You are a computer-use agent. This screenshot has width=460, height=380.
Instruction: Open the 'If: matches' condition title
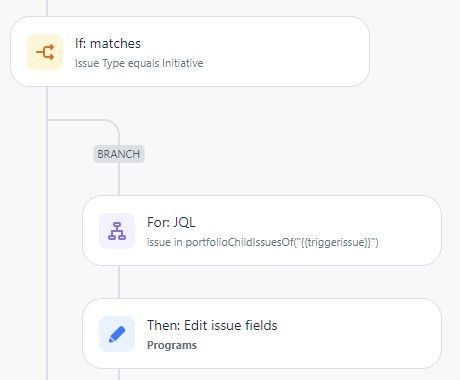click(x=108, y=44)
